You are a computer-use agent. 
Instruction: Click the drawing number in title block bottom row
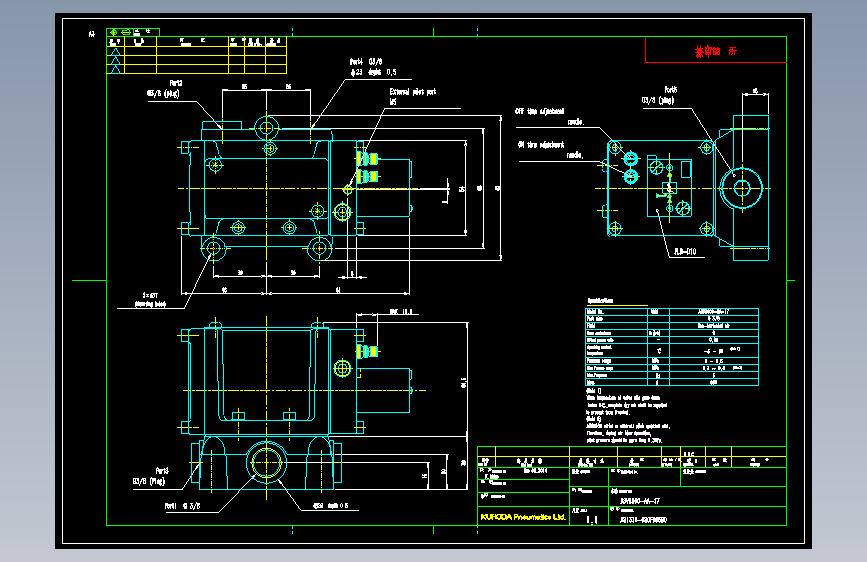pyautogui.click(x=643, y=520)
